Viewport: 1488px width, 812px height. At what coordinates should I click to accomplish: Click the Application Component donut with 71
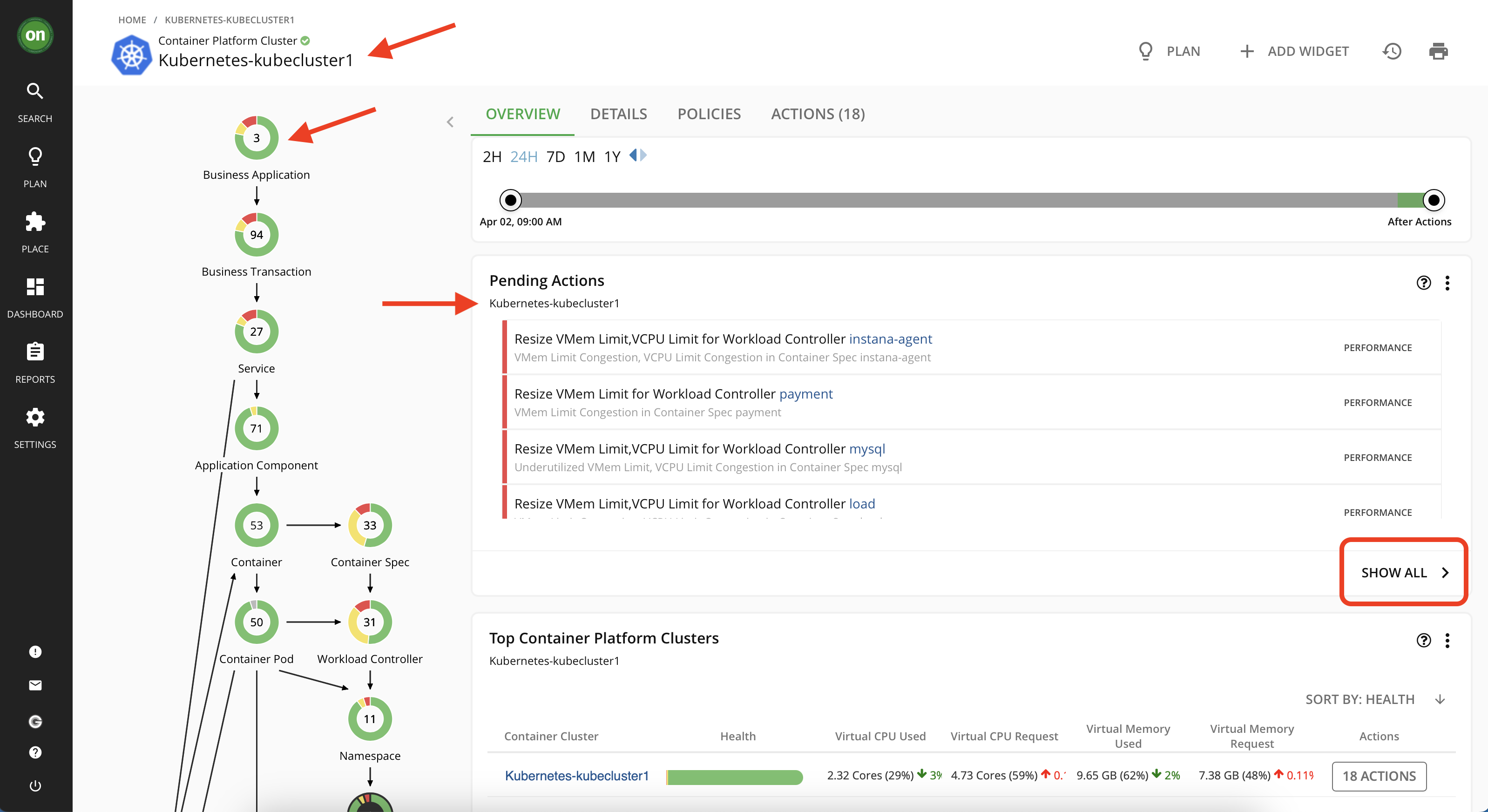point(257,428)
